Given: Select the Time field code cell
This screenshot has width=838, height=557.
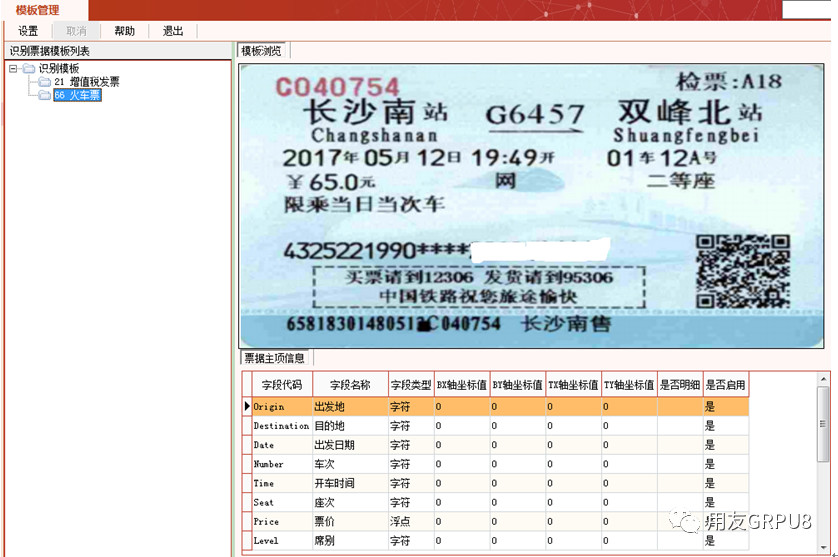Looking at the screenshot, I should (282, 483).
